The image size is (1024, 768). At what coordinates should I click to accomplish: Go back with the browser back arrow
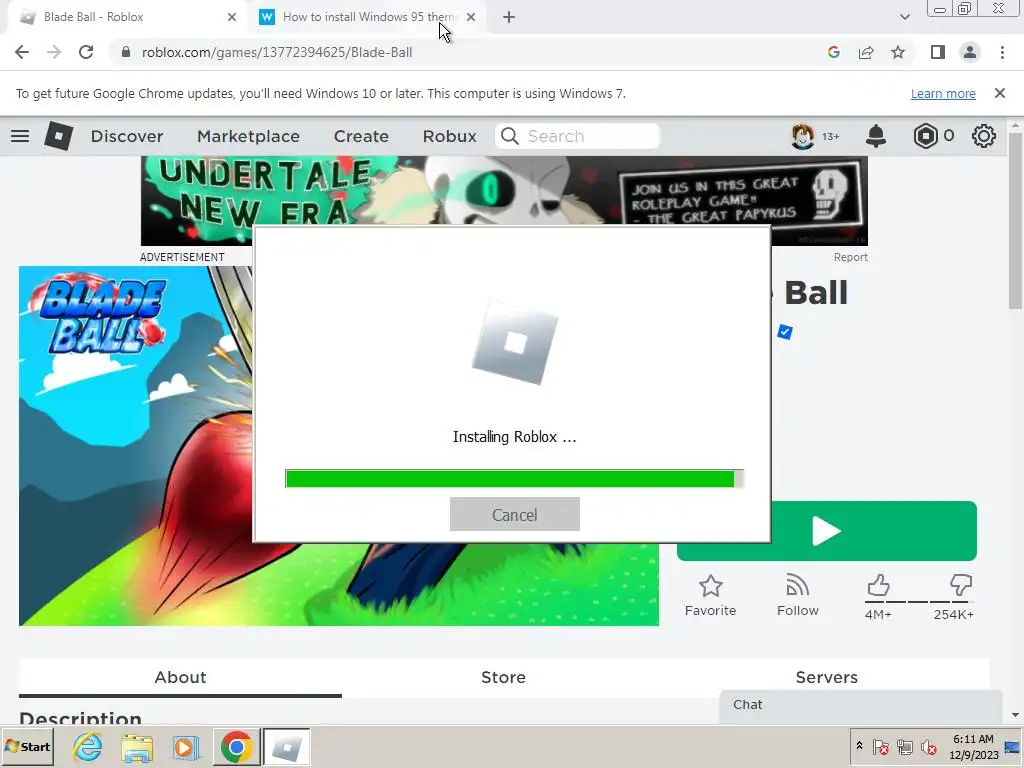22,52
